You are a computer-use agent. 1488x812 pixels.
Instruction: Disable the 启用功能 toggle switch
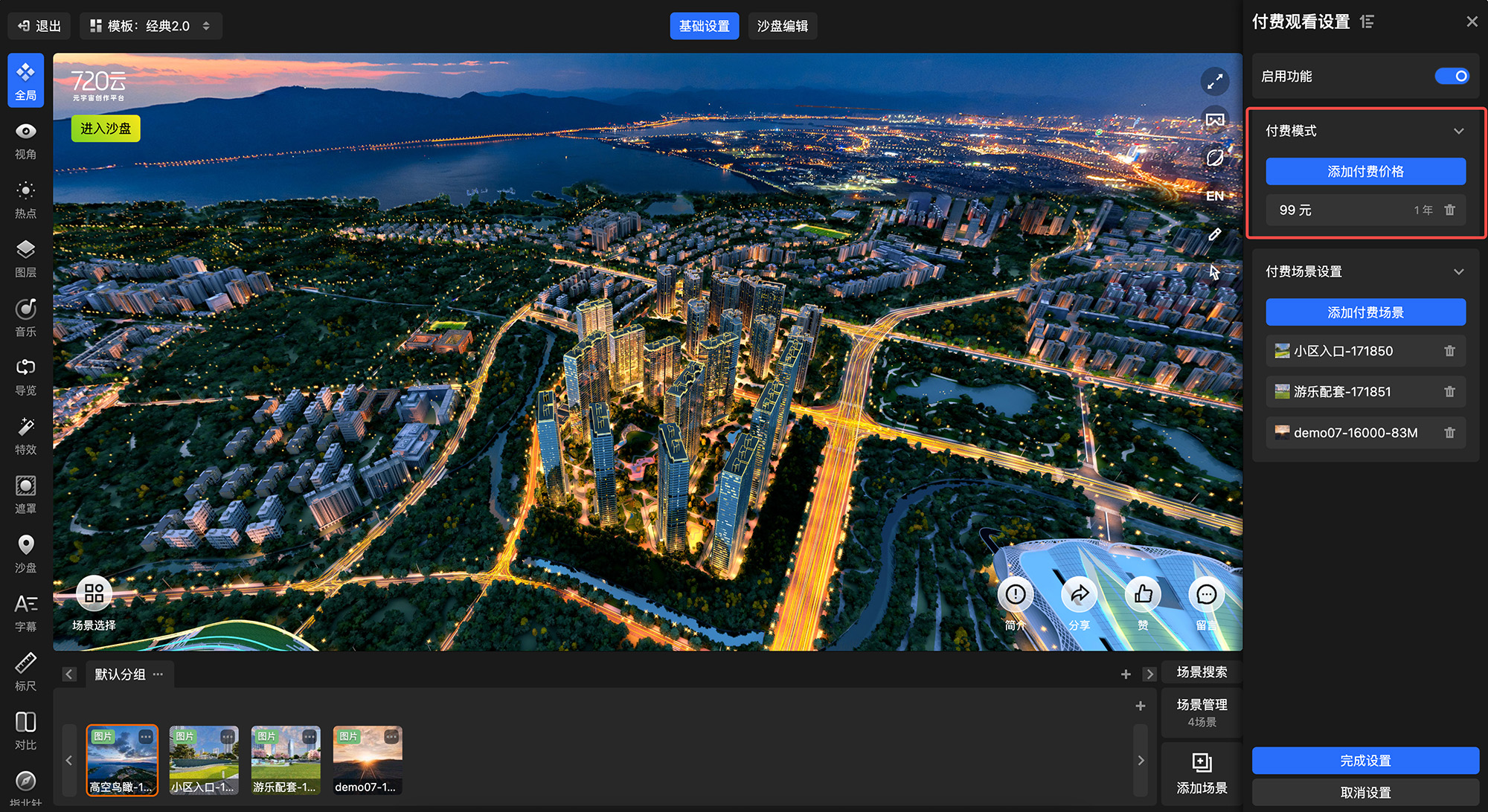(1452, 77)
